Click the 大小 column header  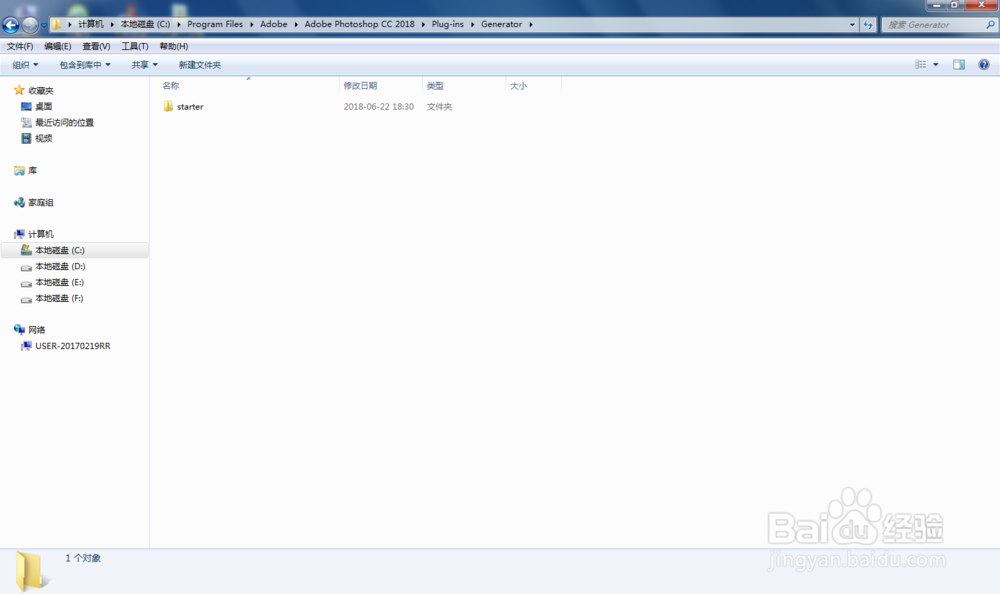tap(518, 85)
